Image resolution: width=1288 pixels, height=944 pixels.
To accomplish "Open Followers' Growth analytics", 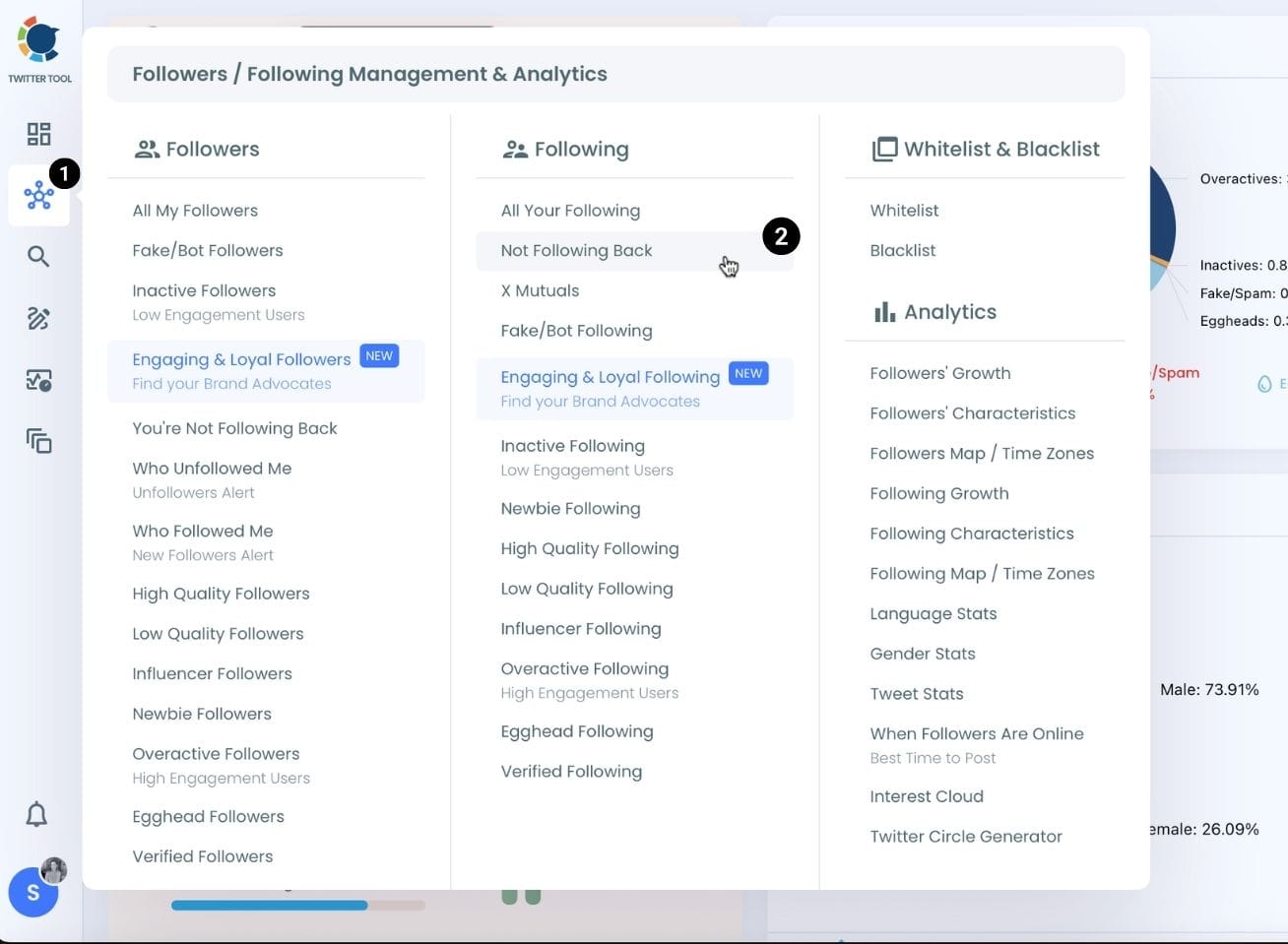I will (939, 374).
